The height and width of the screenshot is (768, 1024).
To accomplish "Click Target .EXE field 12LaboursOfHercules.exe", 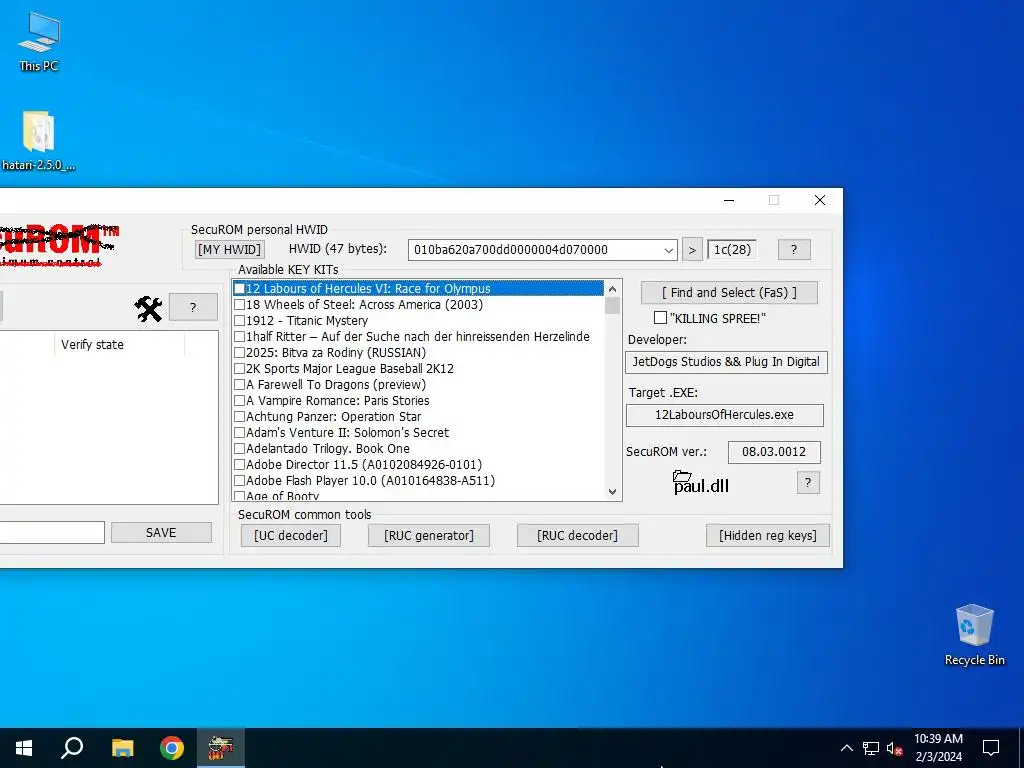I will (724, 415).
